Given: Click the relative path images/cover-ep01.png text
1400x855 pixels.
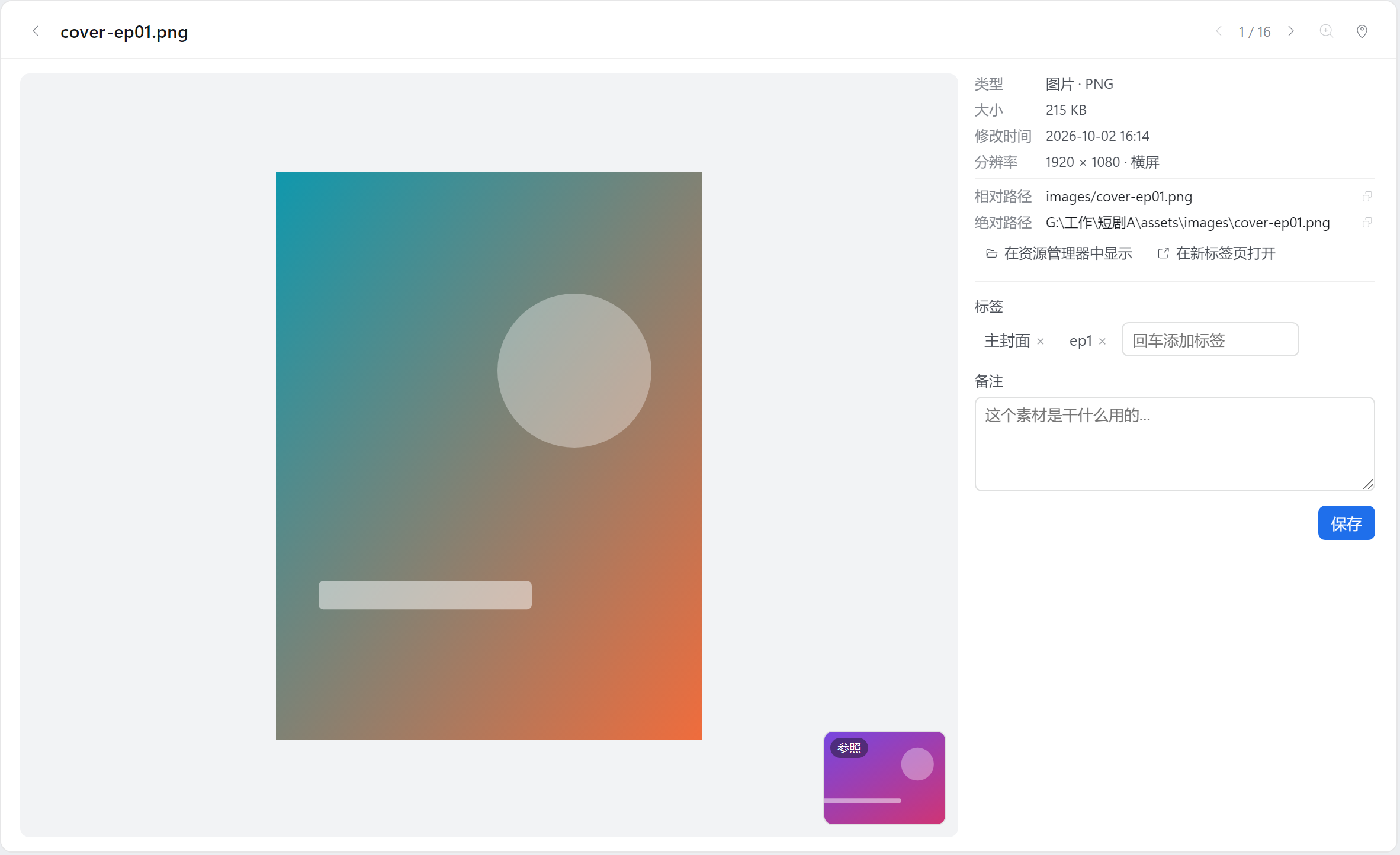Looking at the screenshot, I should coord(1119,197).
